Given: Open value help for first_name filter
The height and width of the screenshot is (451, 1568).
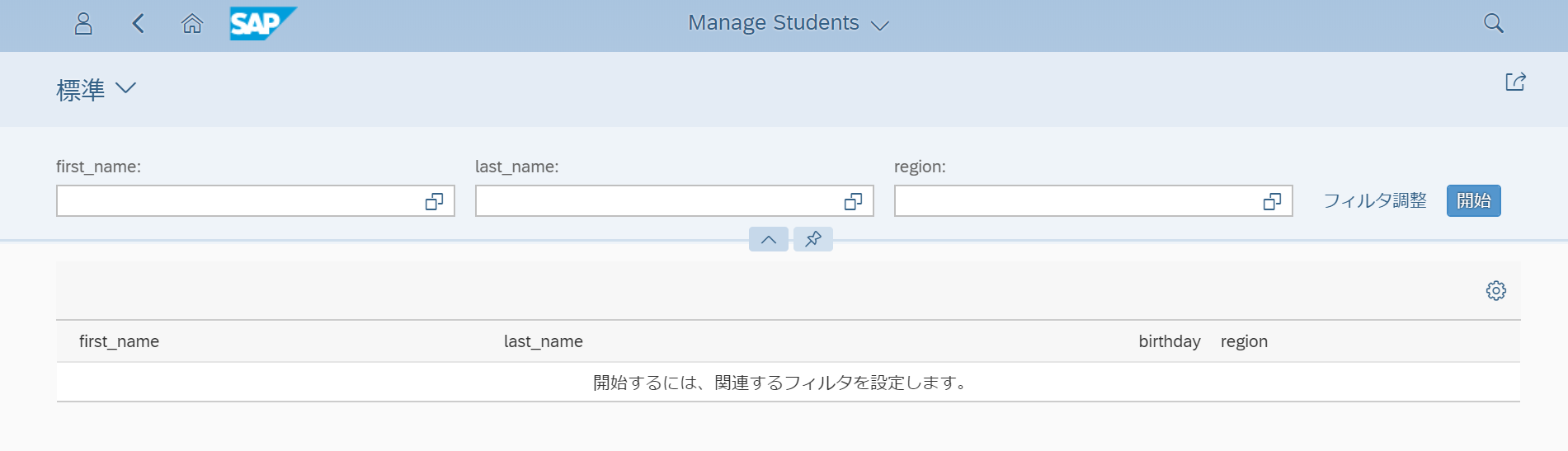Looking at the screenshot, I should 435,201.
